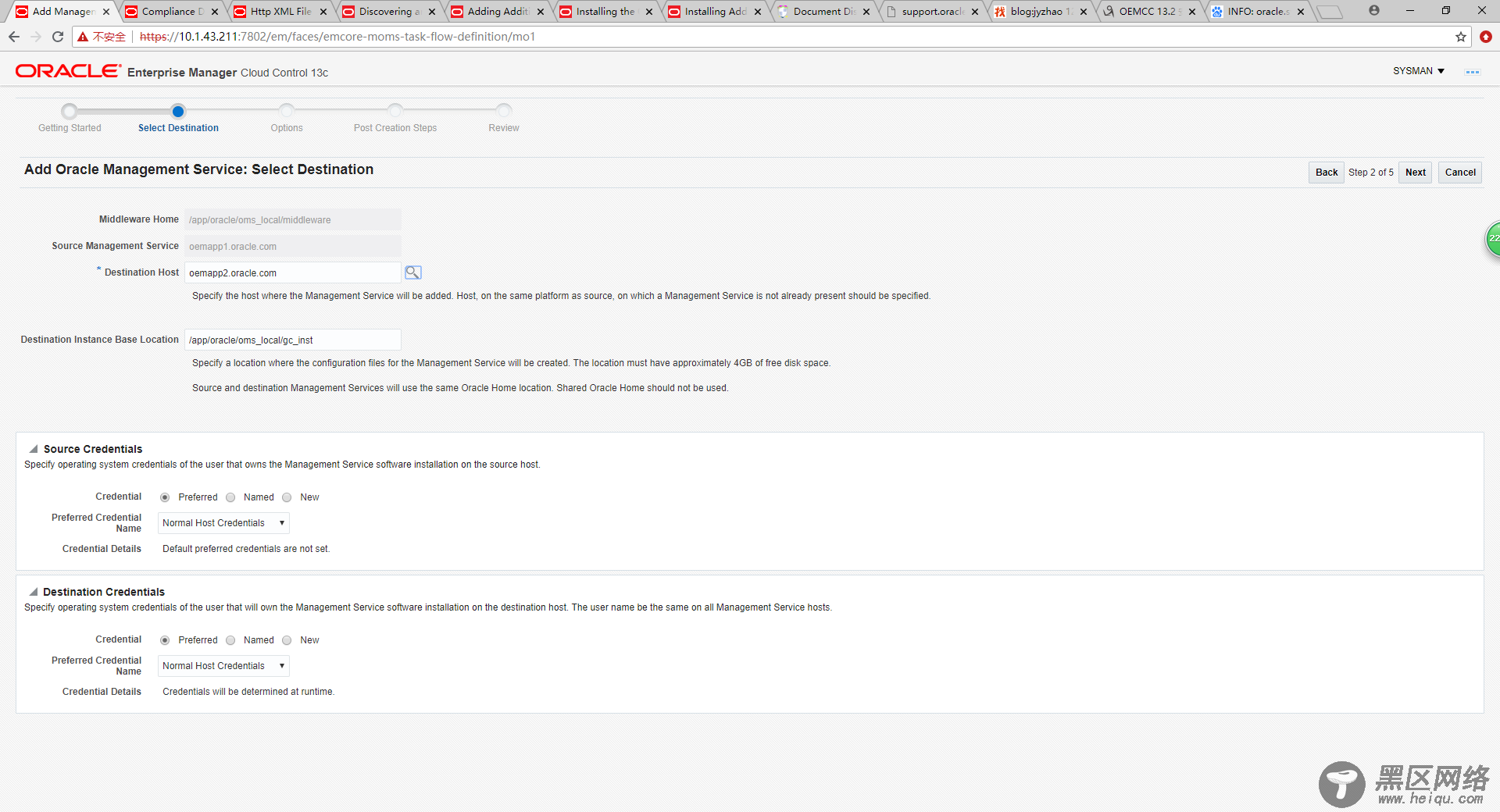1500x812 pixels.
Task: Click 'Default preferred credentials are not set.' text
Action: coord(246,549)
